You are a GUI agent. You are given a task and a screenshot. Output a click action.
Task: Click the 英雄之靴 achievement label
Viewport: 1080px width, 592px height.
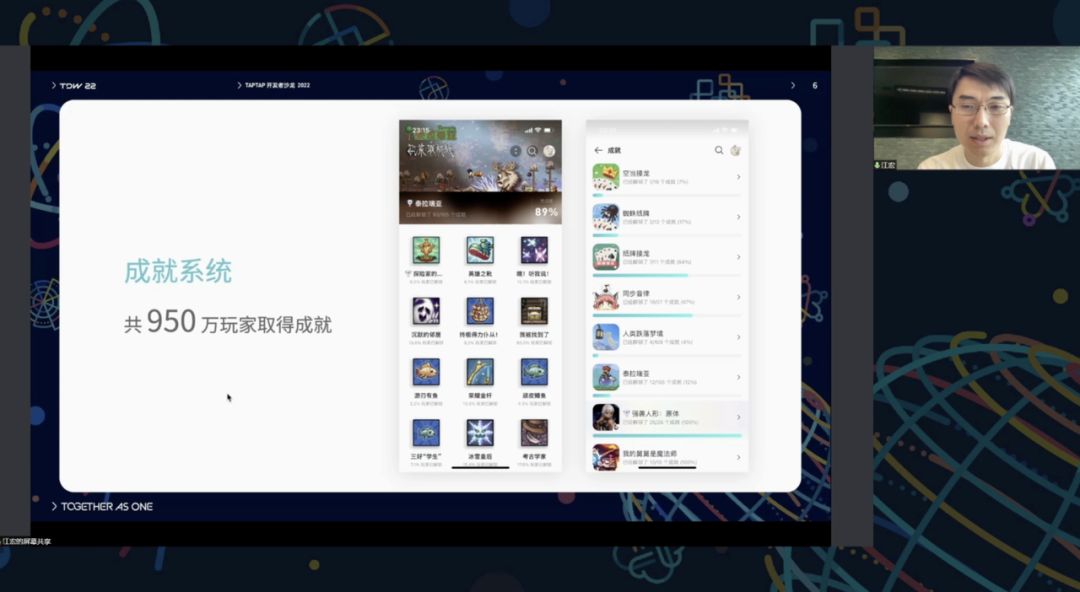479,274
